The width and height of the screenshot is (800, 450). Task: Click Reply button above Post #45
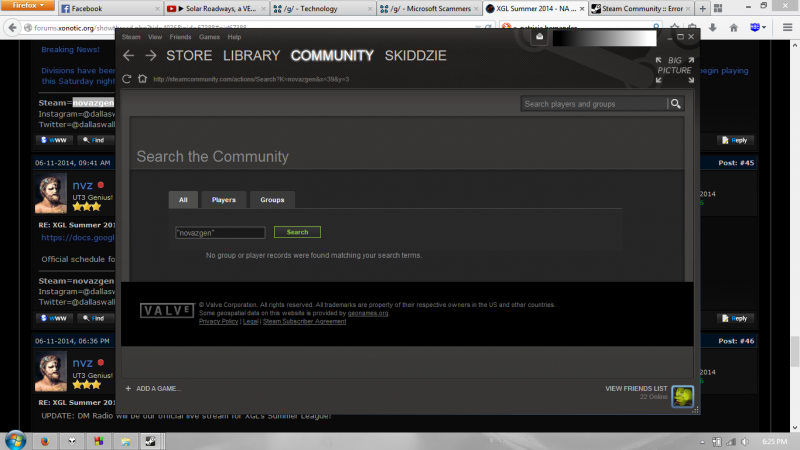pos(735,140)
